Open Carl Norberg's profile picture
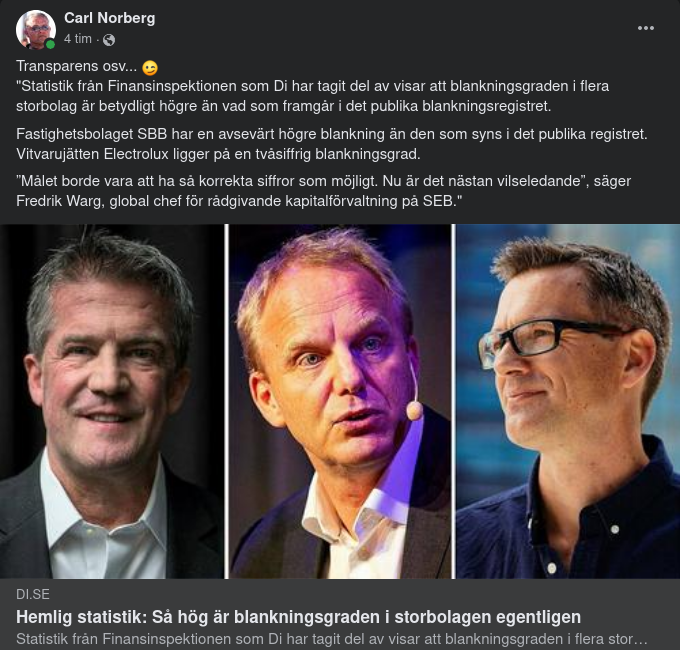This screenshot has height=650, width=680. [35, 29]
